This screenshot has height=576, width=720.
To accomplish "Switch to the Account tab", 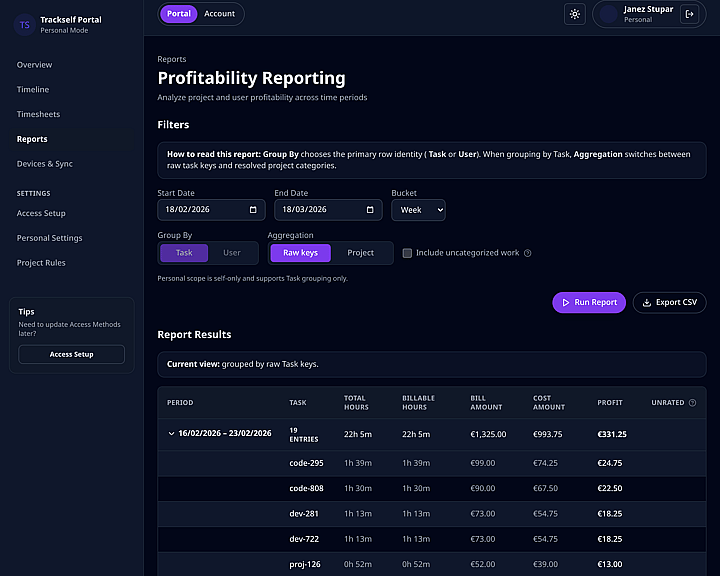I will [219, 14].
